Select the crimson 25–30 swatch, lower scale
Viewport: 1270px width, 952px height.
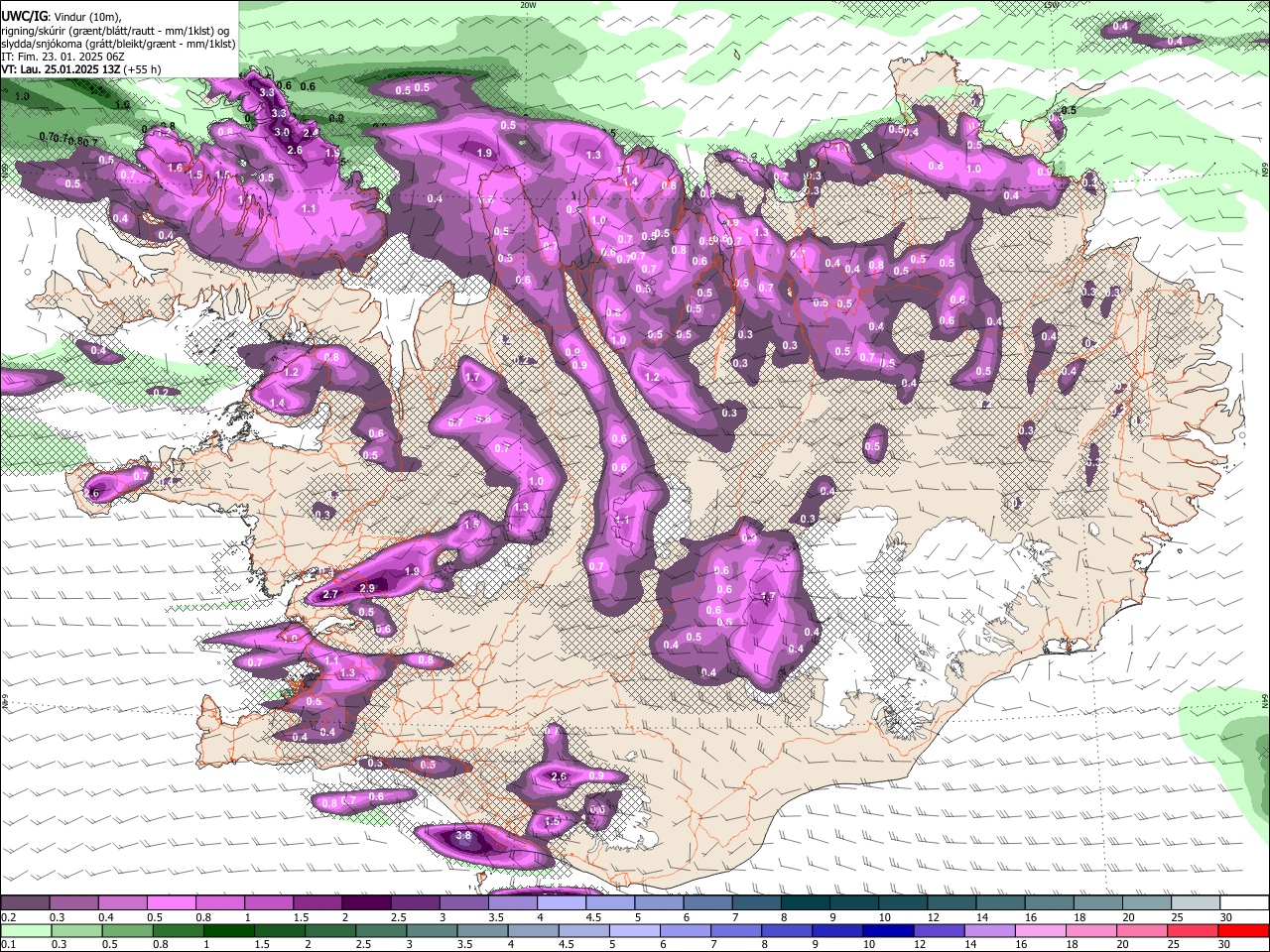(x=1193, y=930)
